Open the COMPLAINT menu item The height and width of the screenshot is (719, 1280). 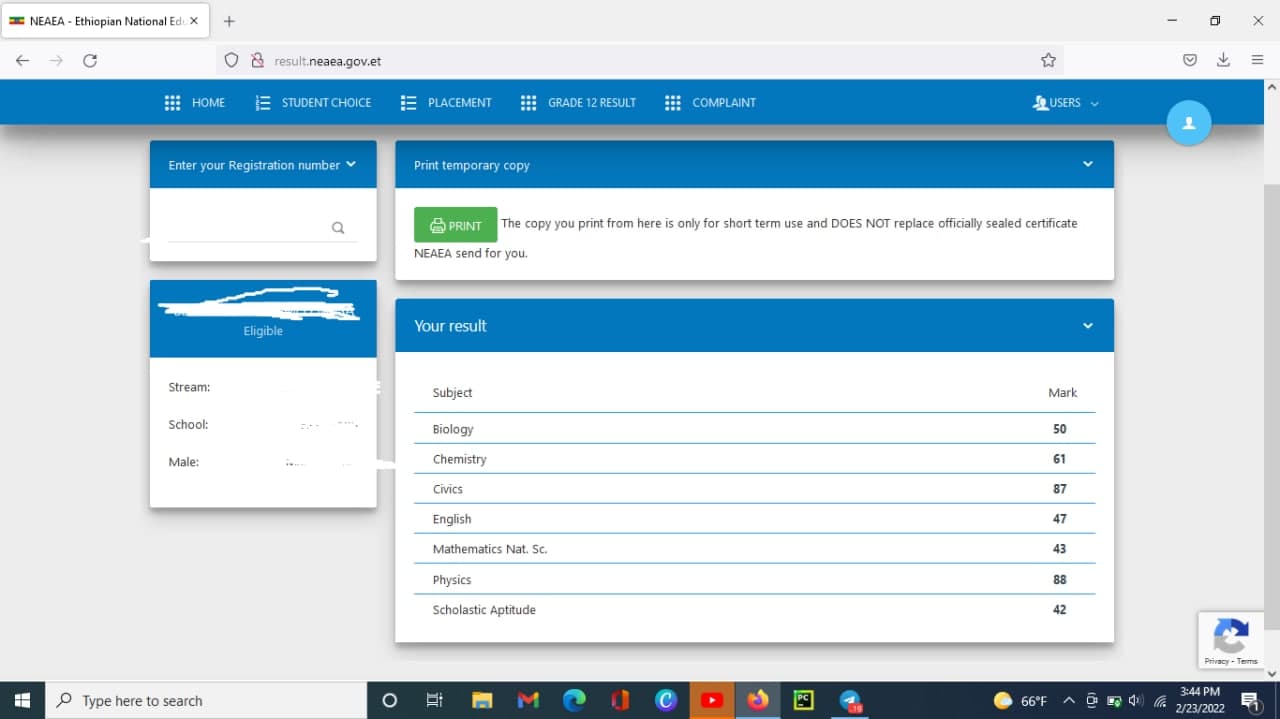click(x=711, y=103)
